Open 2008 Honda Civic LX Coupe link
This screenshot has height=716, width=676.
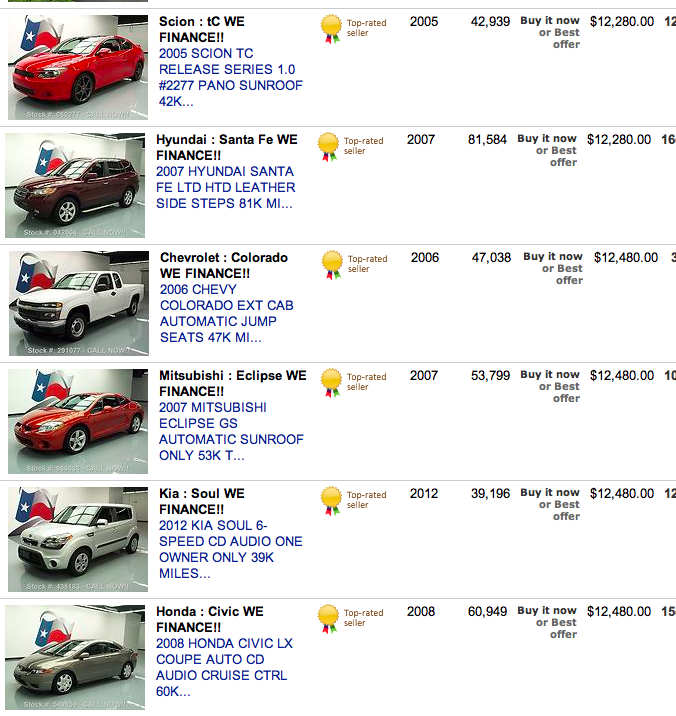(x=224, y=667)
